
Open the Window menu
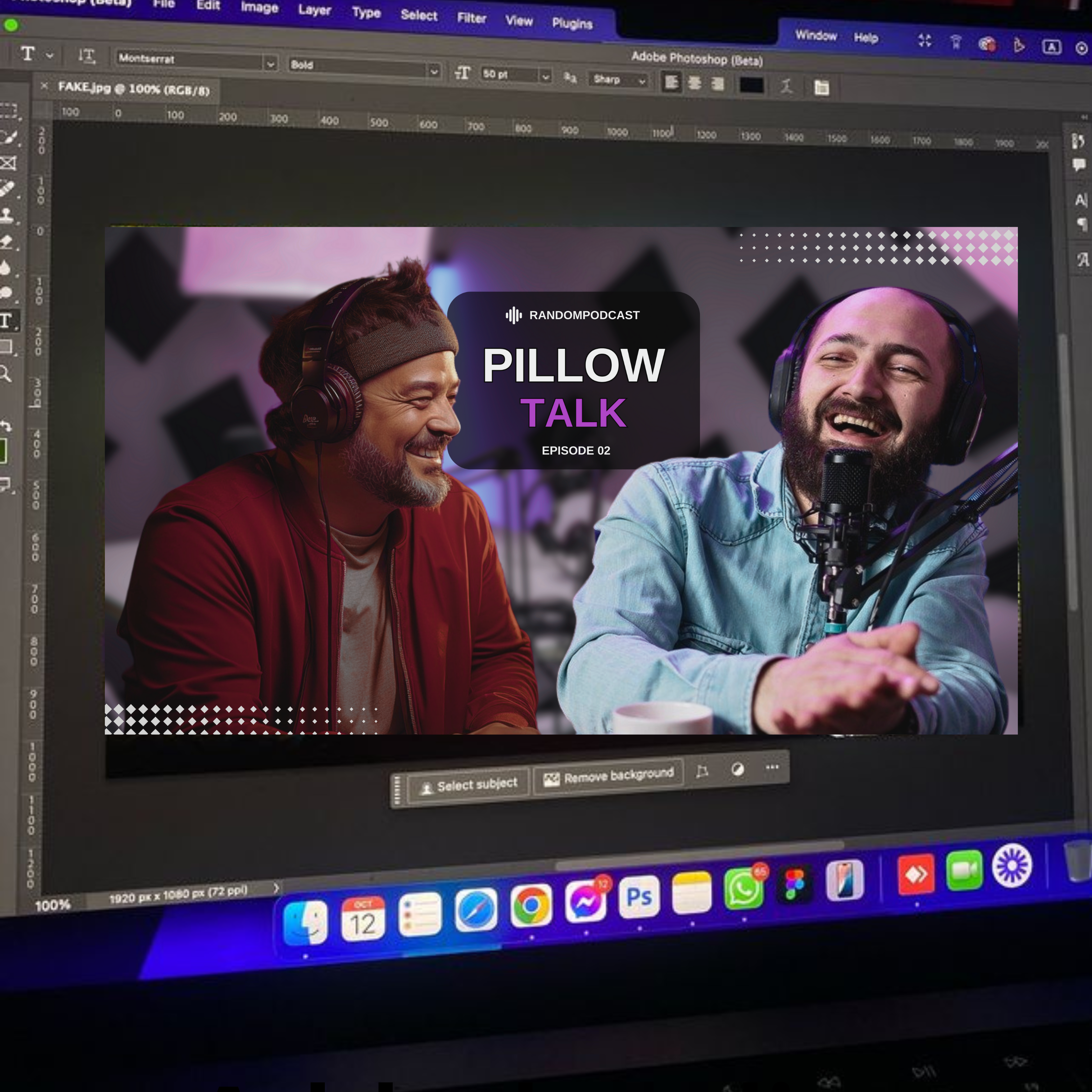click(x=816, y=36)
